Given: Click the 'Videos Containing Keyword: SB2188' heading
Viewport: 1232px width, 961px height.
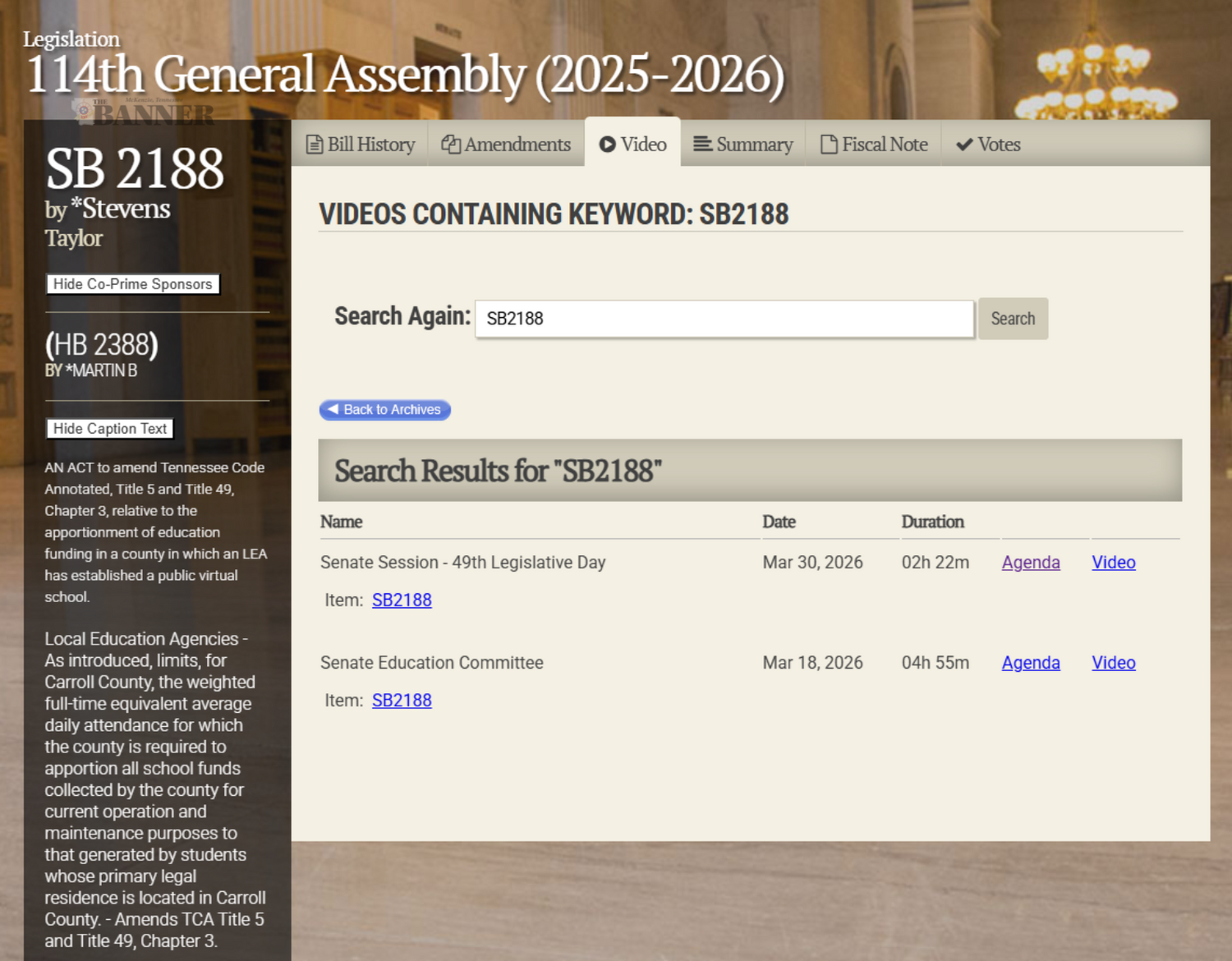Looking at the screenshot, I should (554, 214).
